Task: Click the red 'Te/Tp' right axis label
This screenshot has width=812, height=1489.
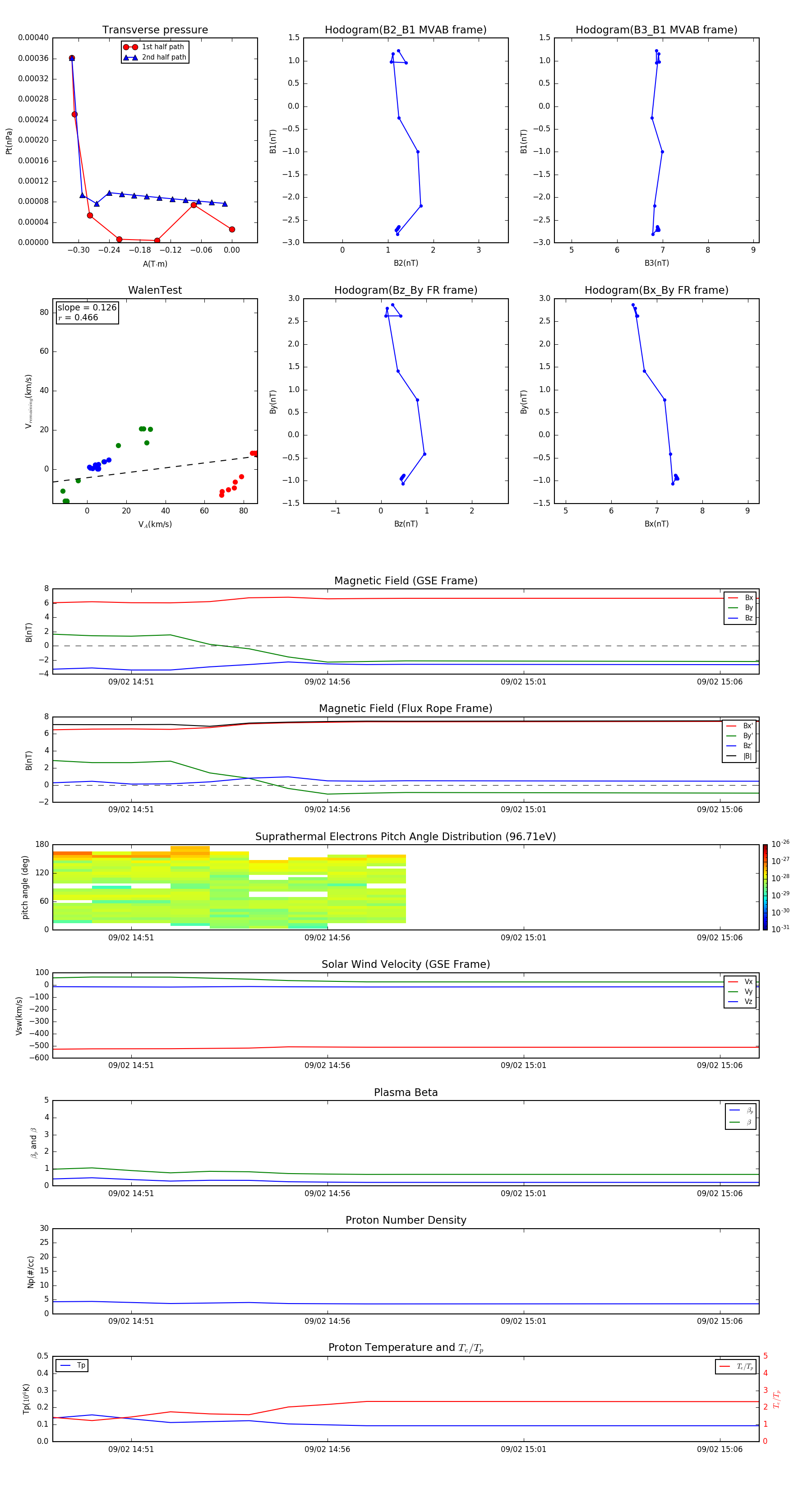Action: click(x=777, y=1399)
